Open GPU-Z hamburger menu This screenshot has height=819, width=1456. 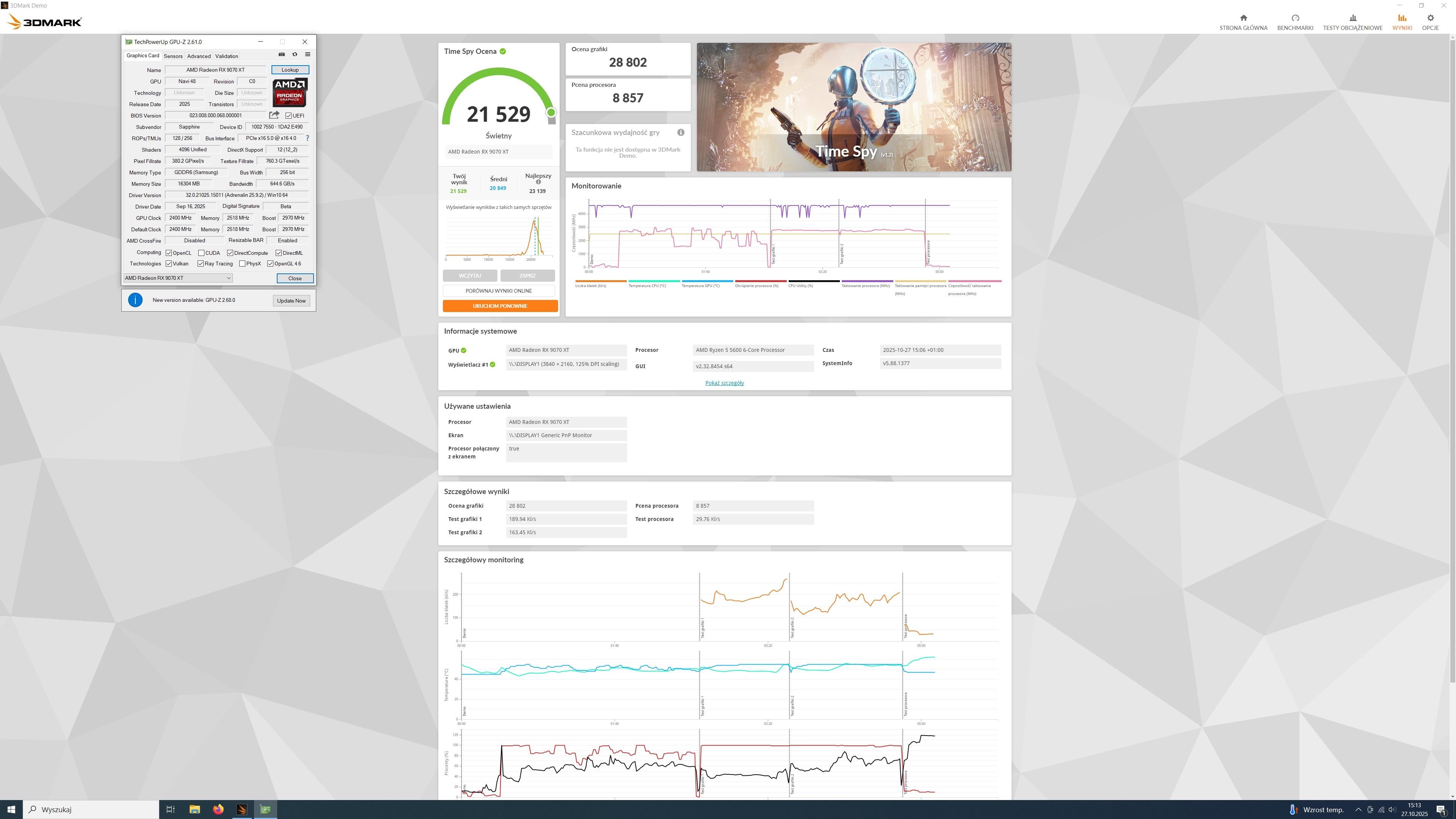(x=308, y=54)
